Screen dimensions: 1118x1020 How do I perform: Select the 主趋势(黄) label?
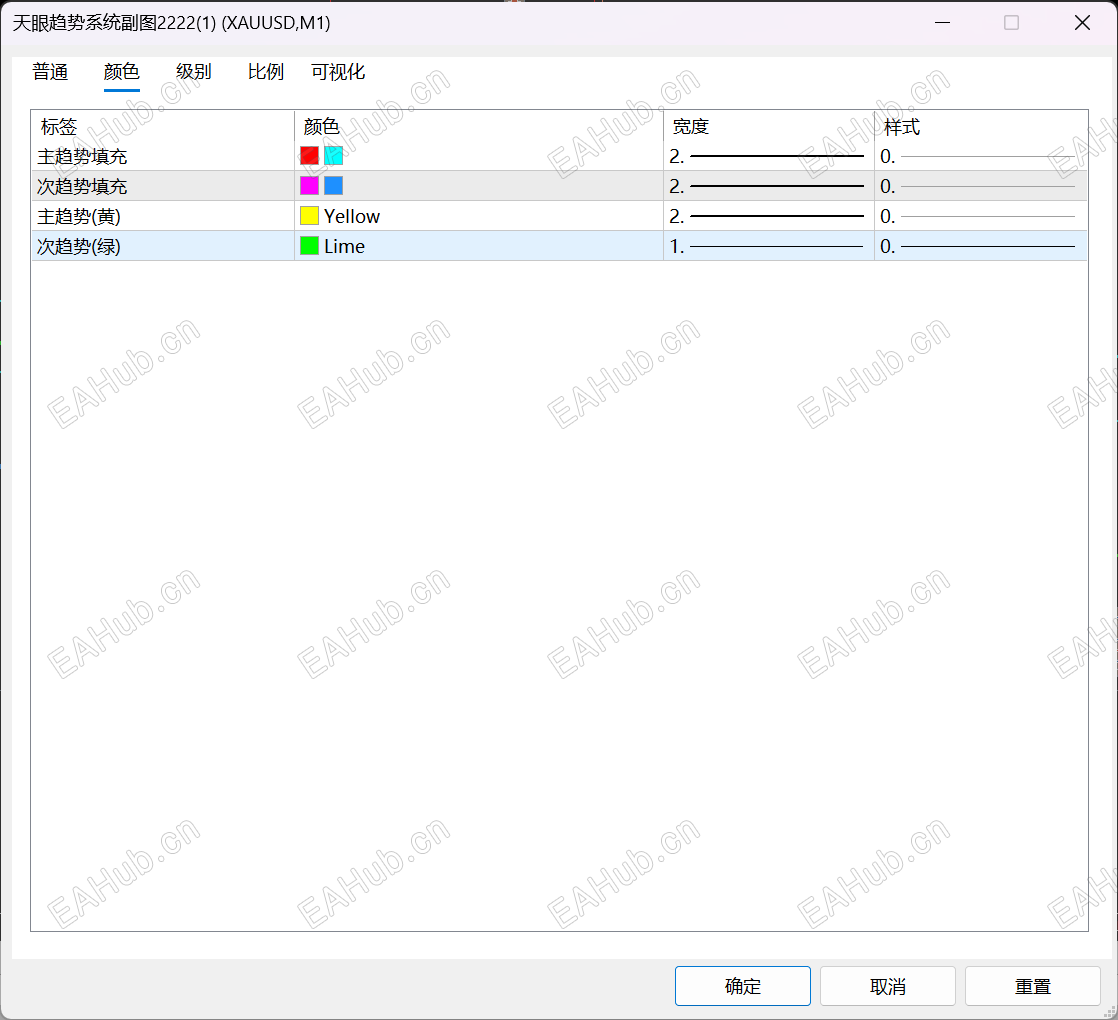click(x=79, y=216)
